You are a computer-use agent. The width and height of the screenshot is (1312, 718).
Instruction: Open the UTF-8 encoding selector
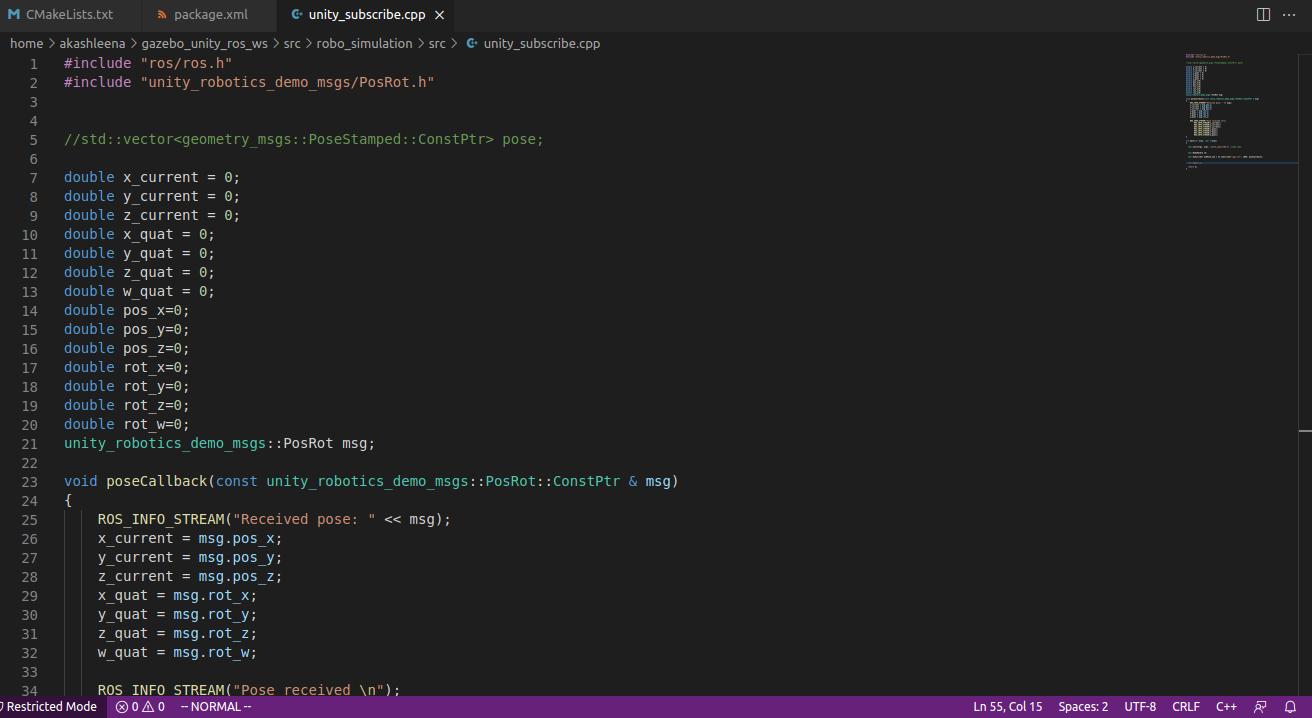(1140, 706)
